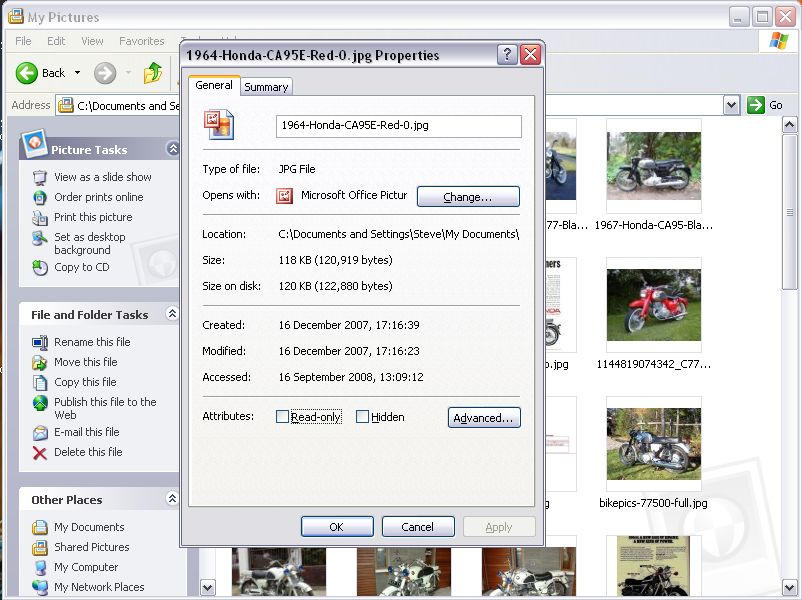Select the 1967-Honda-CA95 motorcycle thumbnail
Viewport: 802px width, 600px height.
point(654,167)
